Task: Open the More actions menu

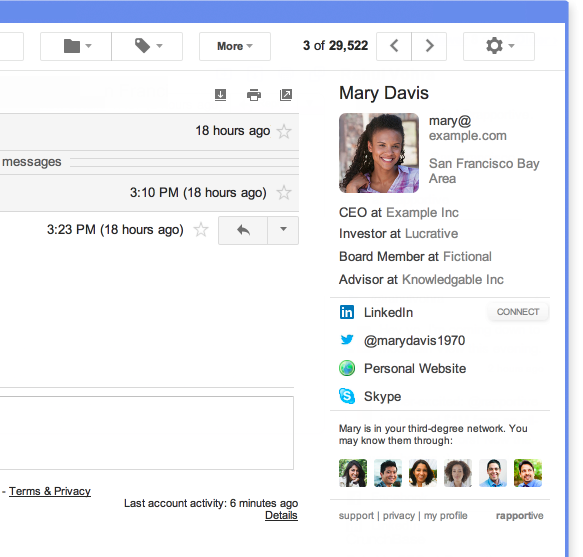Action: 235,46
